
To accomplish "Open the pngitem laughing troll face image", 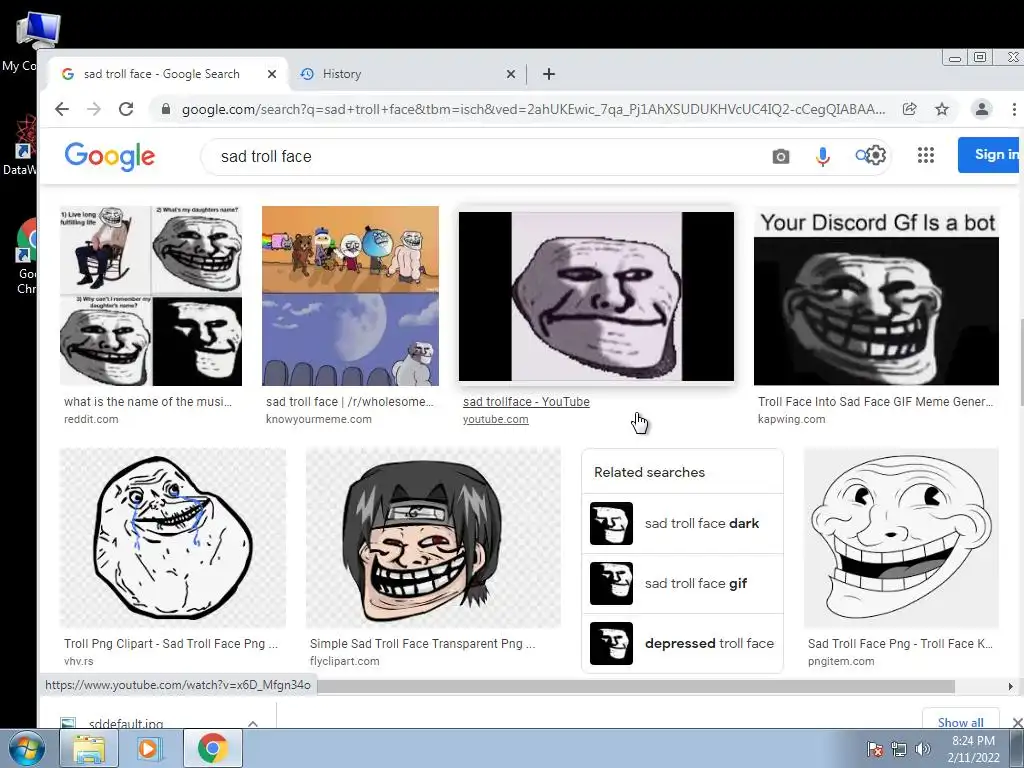I will point(901,538).
